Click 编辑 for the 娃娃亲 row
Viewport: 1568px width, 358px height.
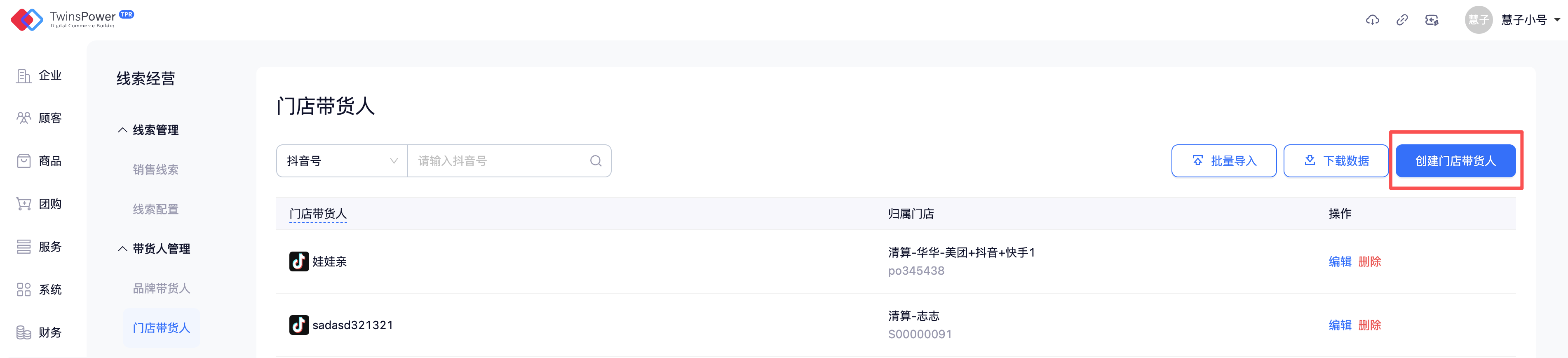point(1339,261)
